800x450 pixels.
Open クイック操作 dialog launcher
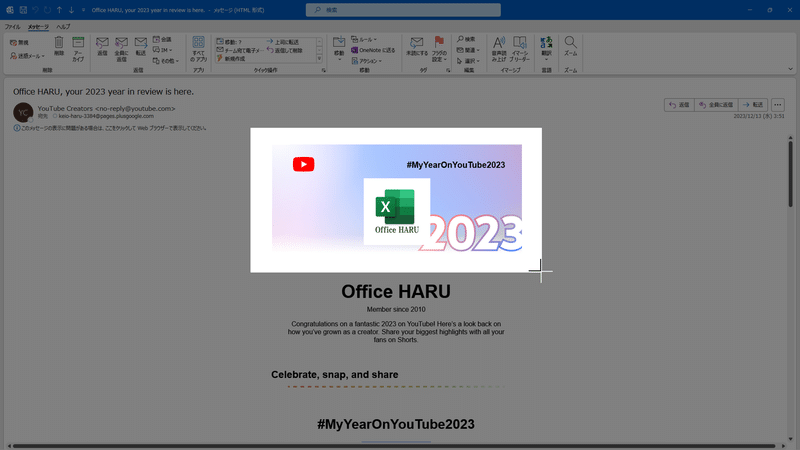pyautogui.click(x=323, y=70)
